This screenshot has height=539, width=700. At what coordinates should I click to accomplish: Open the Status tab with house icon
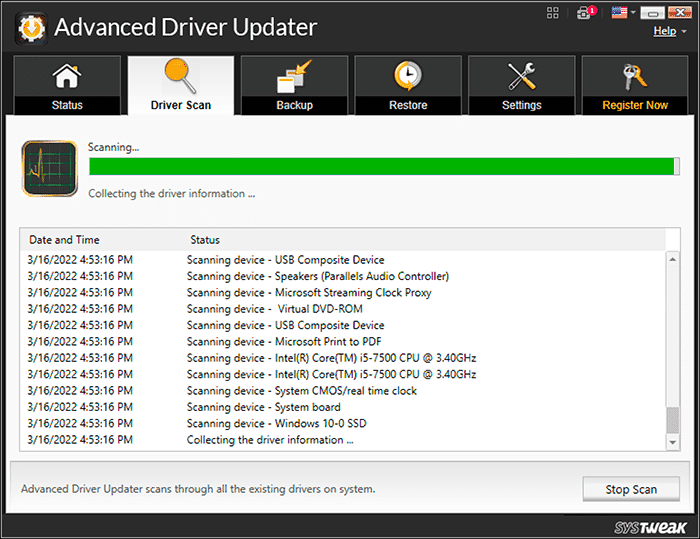(x=67, y=86)
